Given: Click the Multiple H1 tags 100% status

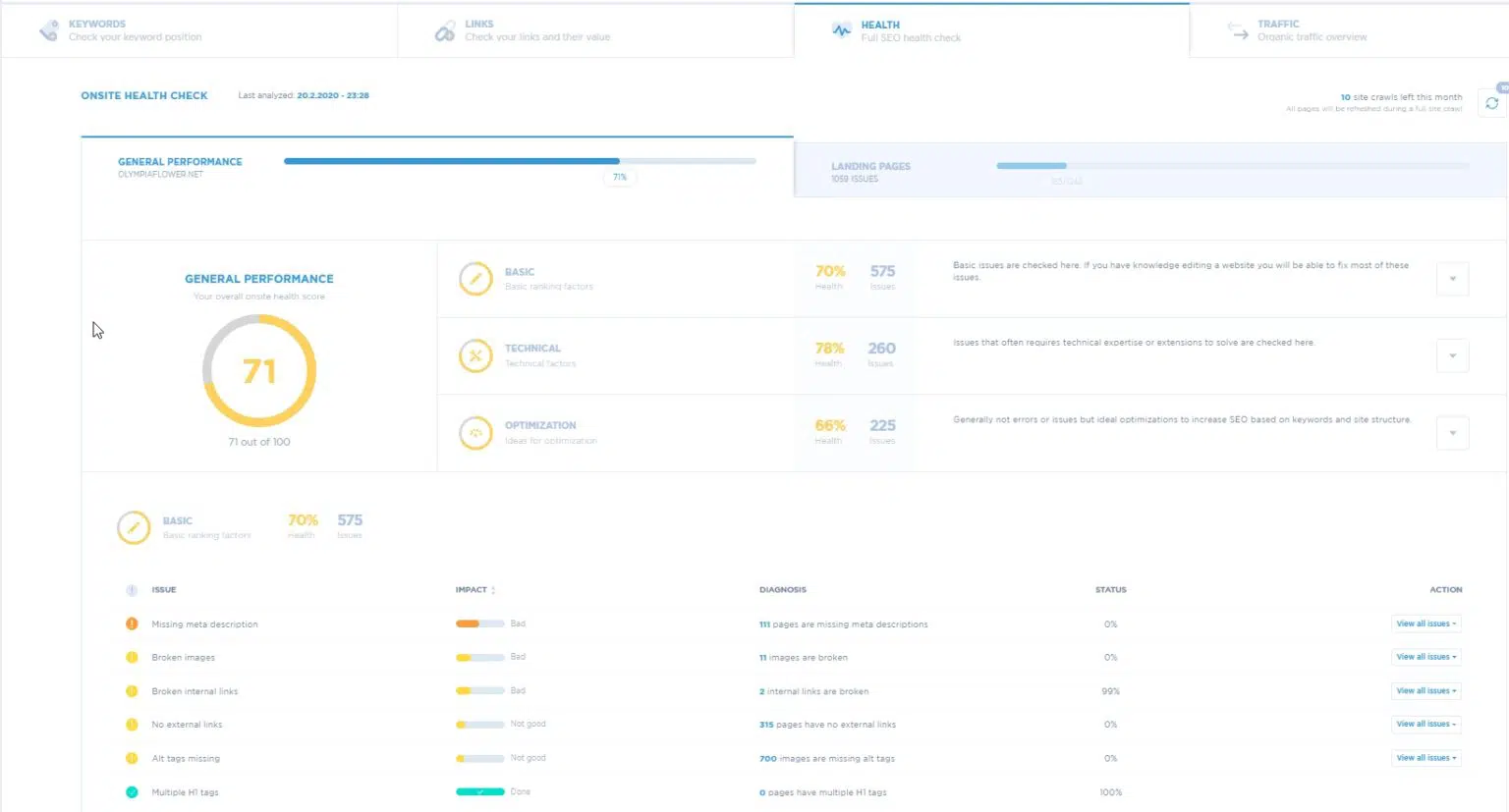Looking at the screenshot, I should point(1110,792).
